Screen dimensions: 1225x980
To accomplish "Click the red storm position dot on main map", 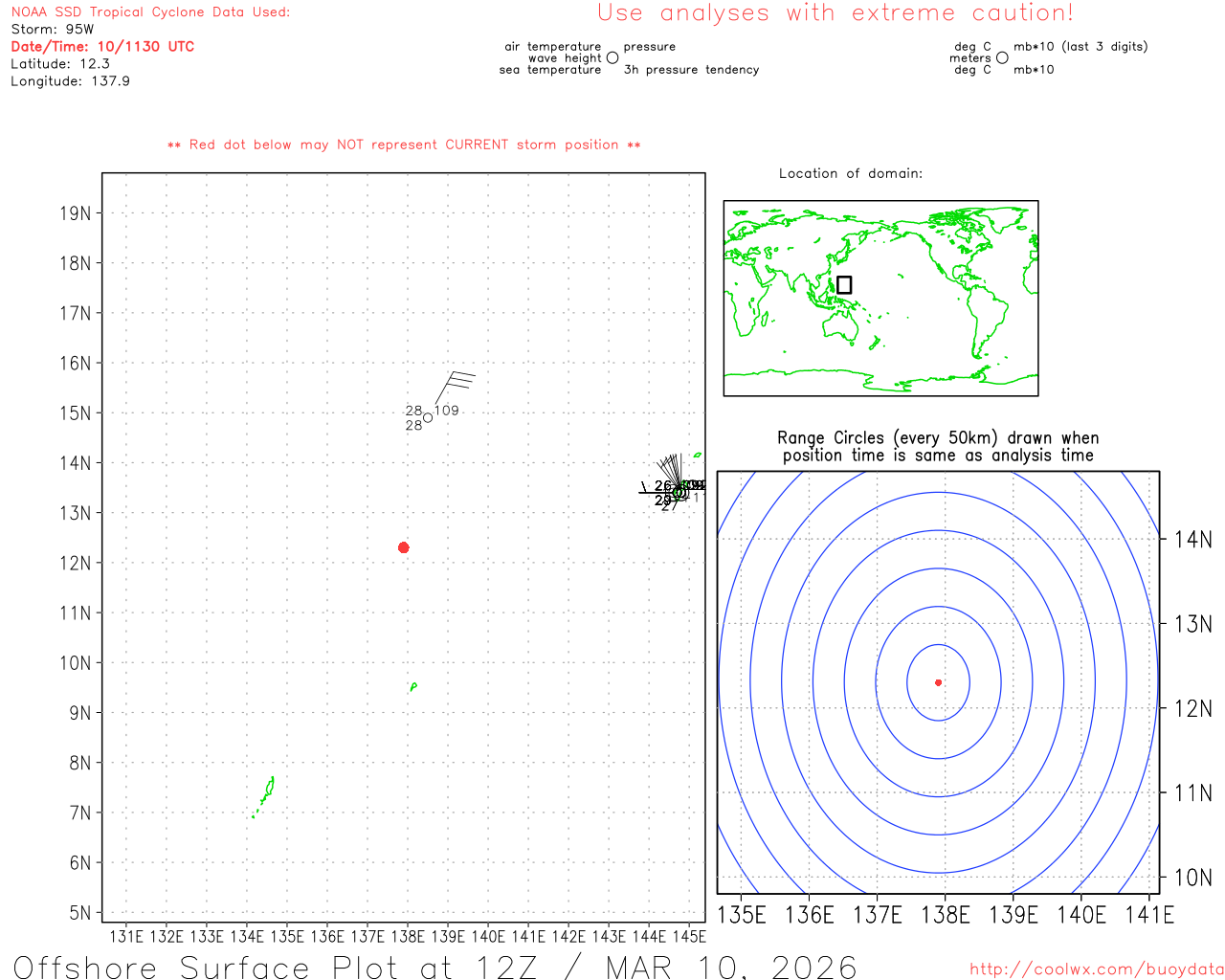I will [403, 547].
